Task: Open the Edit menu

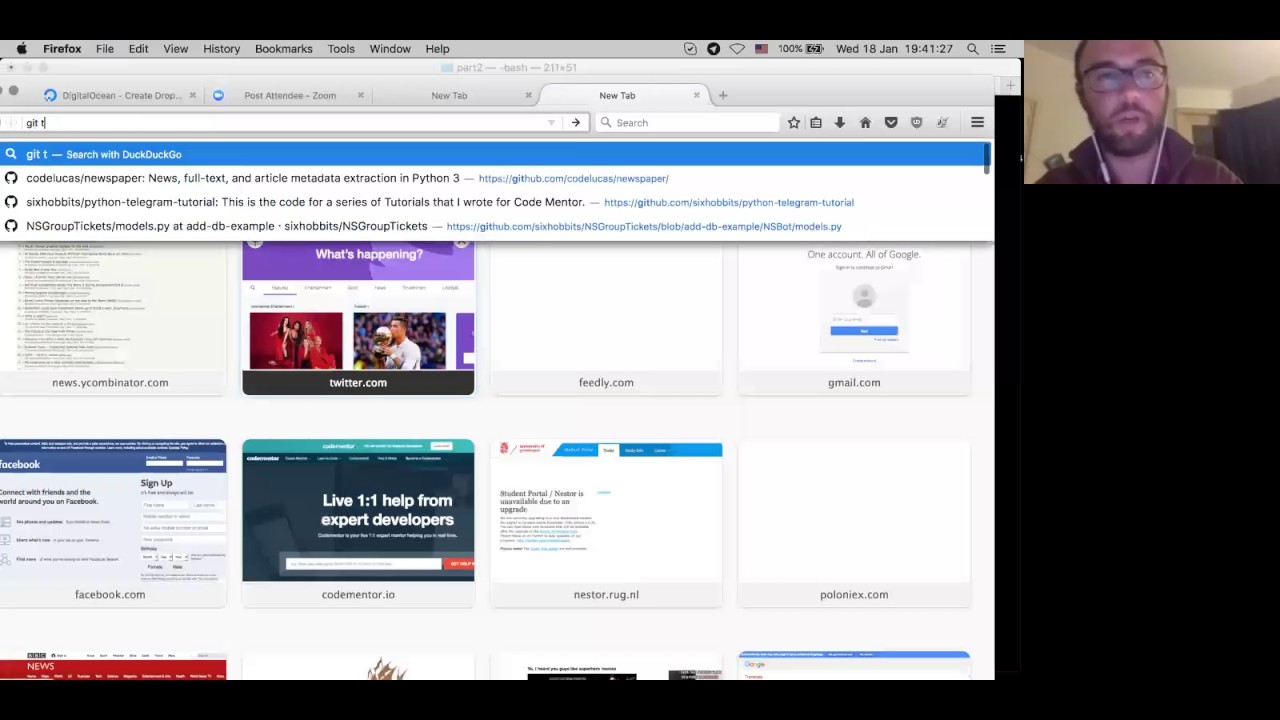Action: point(138,48)
